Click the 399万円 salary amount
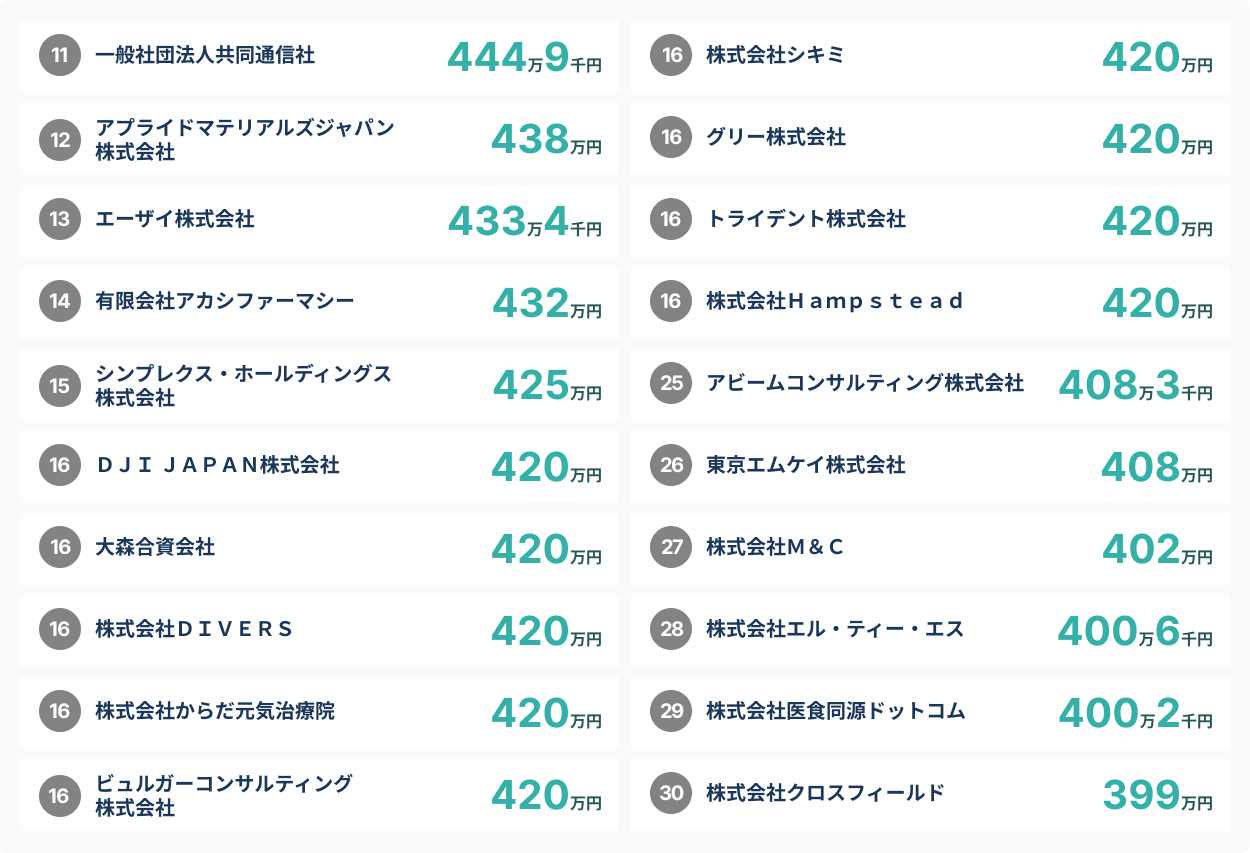The width and height of the screenshot is (1250, 853). 1157,796
